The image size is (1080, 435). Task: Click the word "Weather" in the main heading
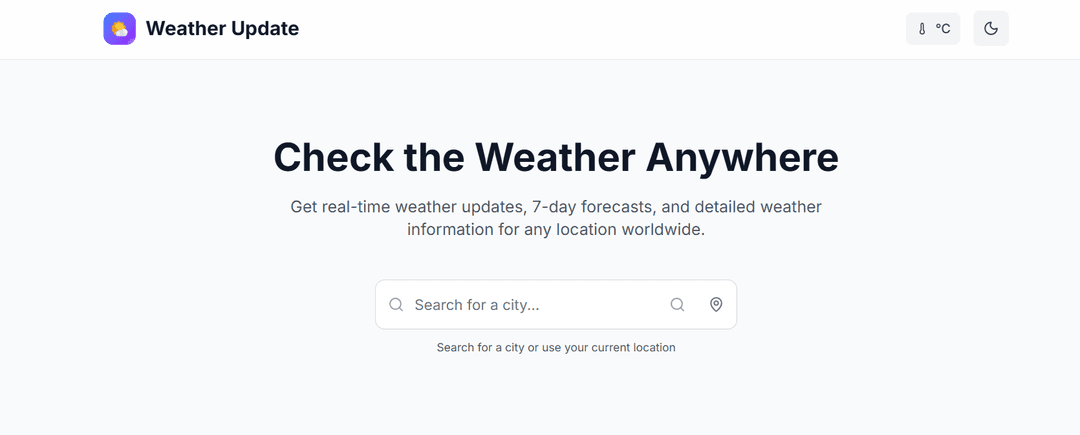[554, 158]
